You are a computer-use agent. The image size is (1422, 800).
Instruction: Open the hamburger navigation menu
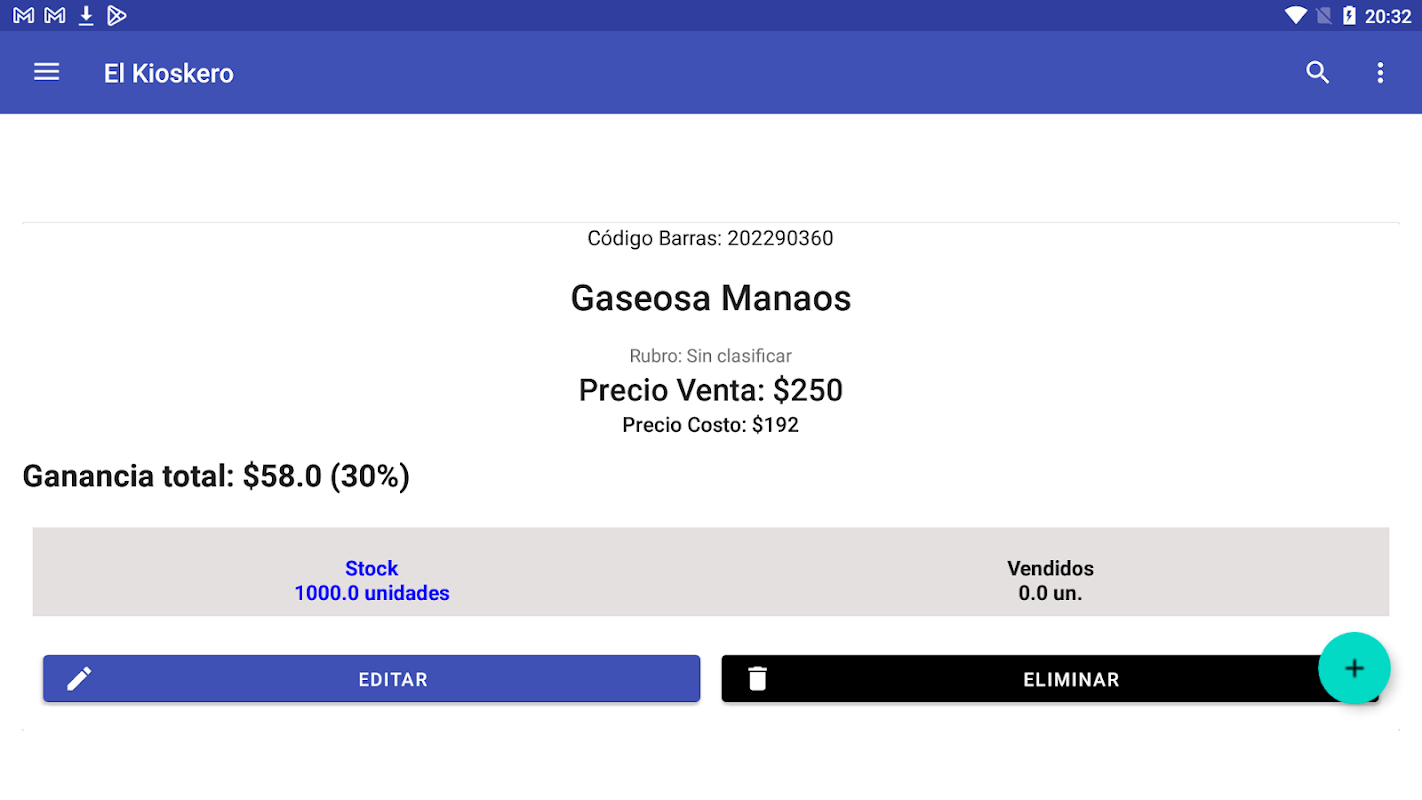47,72
